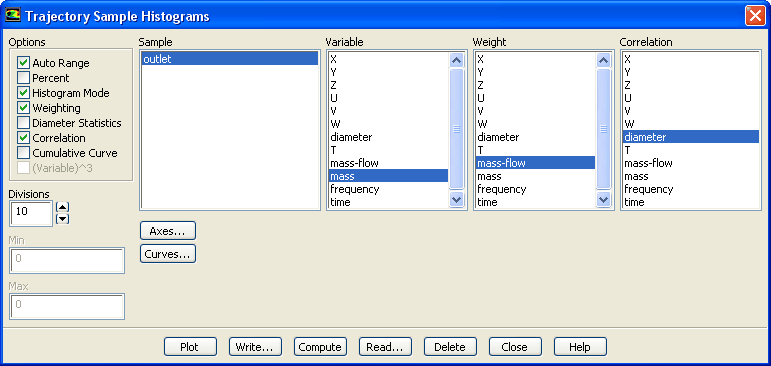Select mass in the Correlation list
The height and width of the screenshot is (366, 771).
tap(691, 176)
